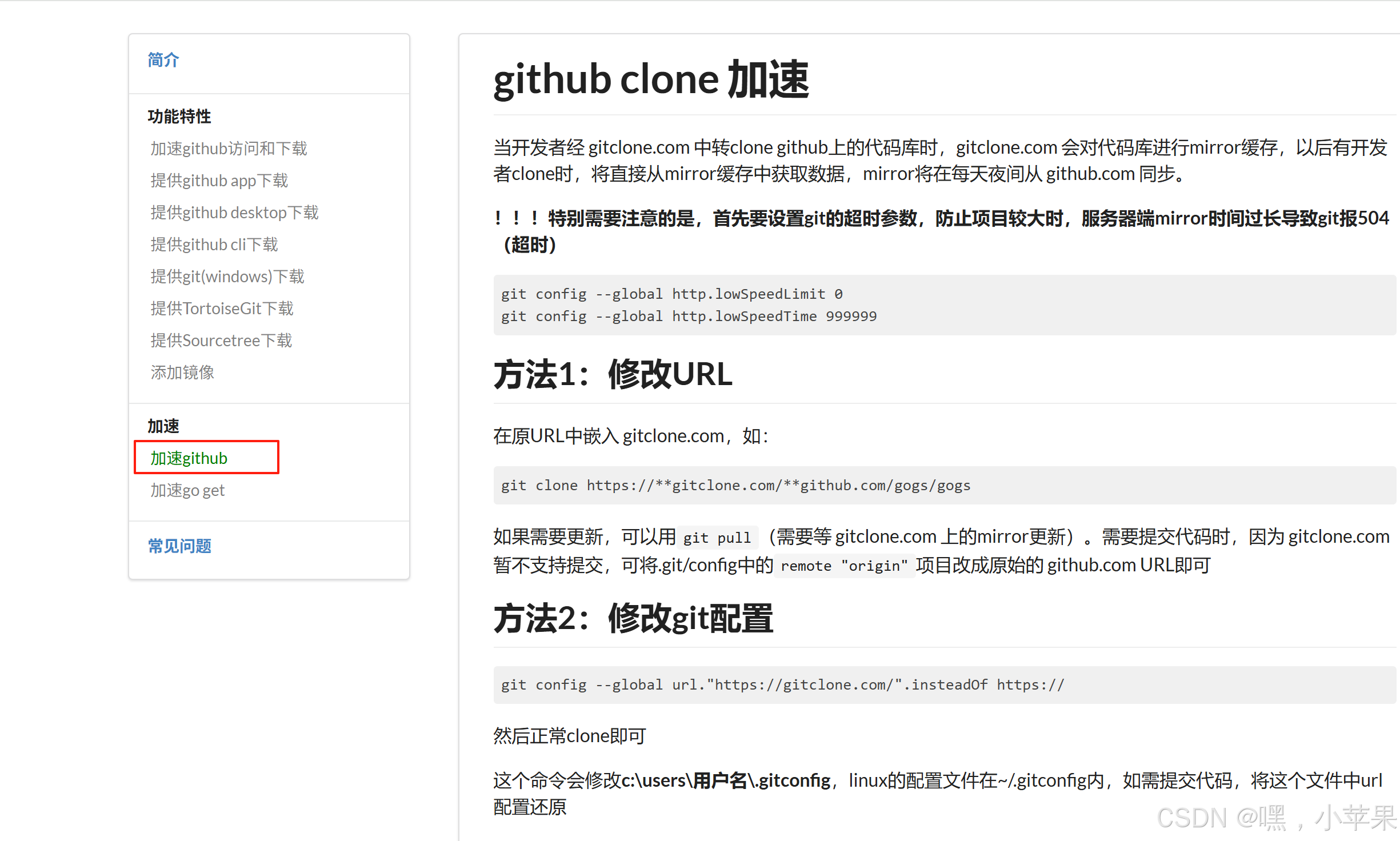Open 提供github app下载 sidebar item
The width and height of the screenshot is (1400, 841).
coord(219,181)
